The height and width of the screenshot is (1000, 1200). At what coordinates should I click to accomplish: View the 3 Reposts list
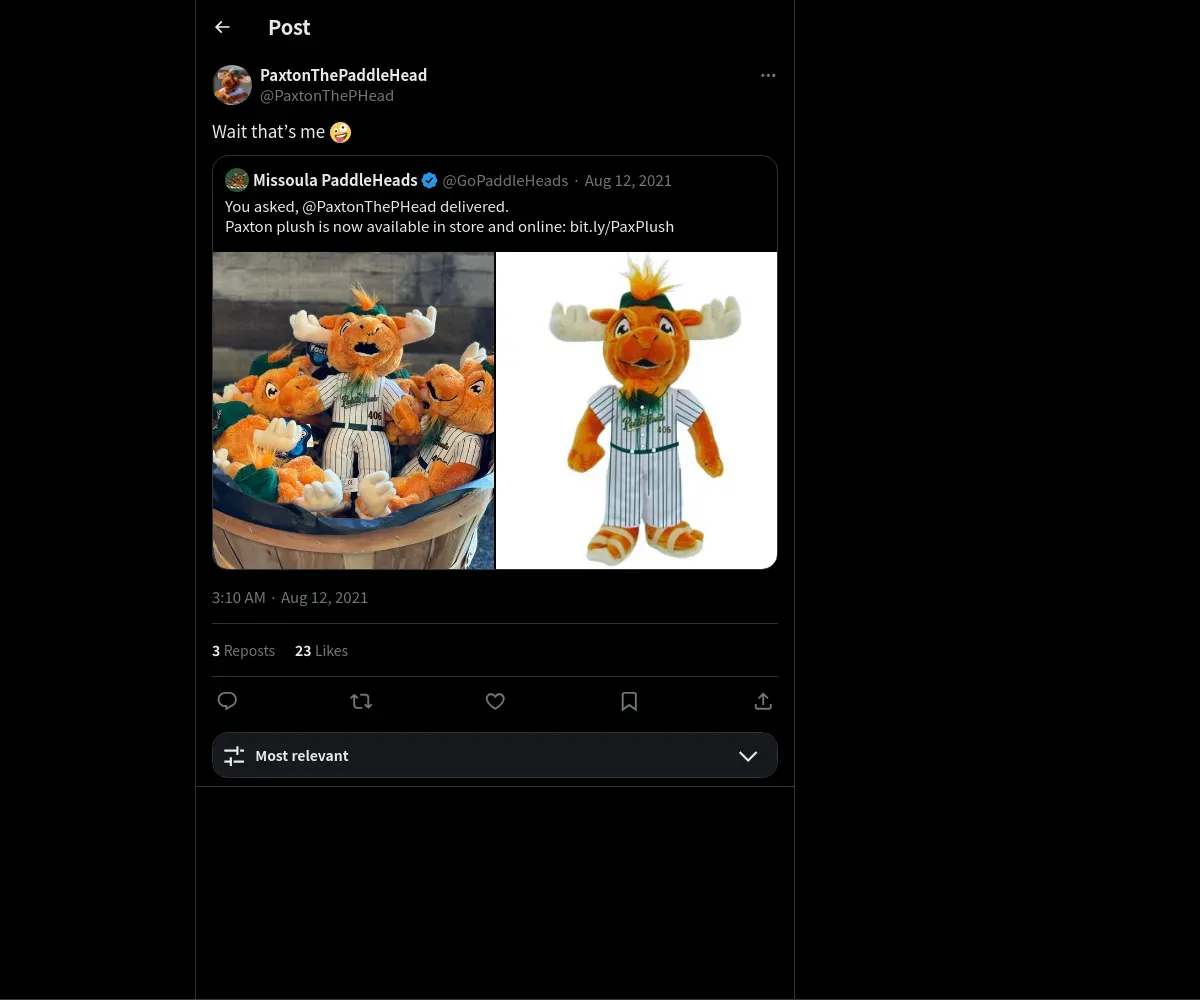[243, 651]
